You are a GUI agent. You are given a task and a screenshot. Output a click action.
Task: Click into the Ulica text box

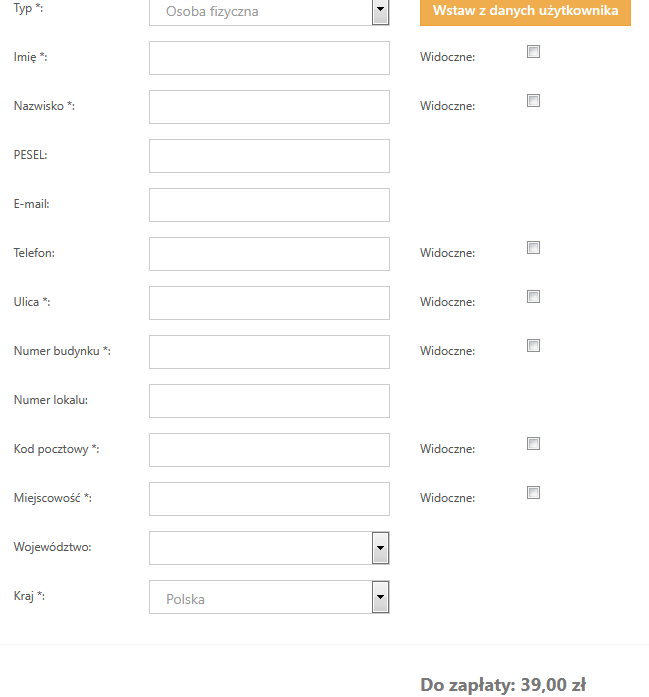click(x=269, y=303)
